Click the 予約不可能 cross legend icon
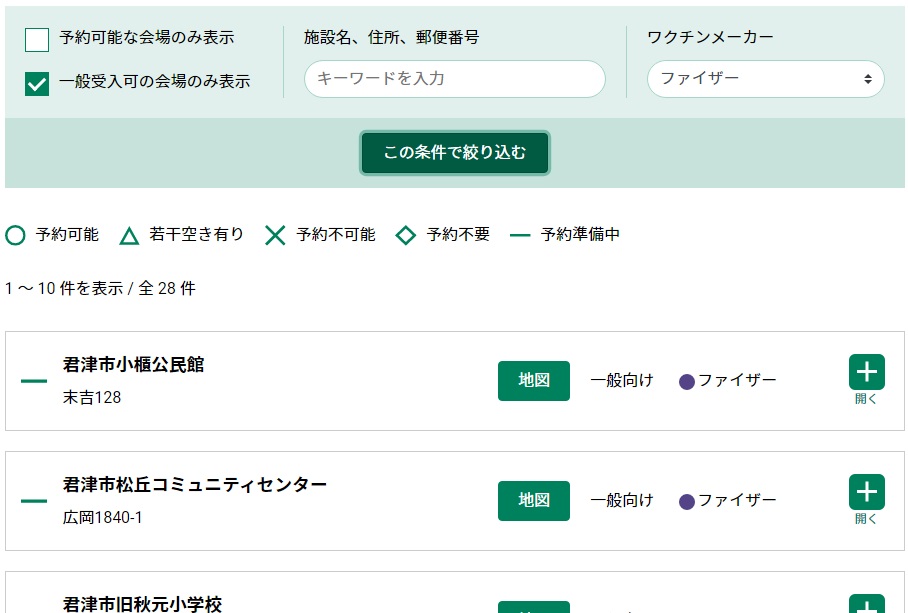The height and width of the screenshot is (613, 908). click(x=275, y=235)
